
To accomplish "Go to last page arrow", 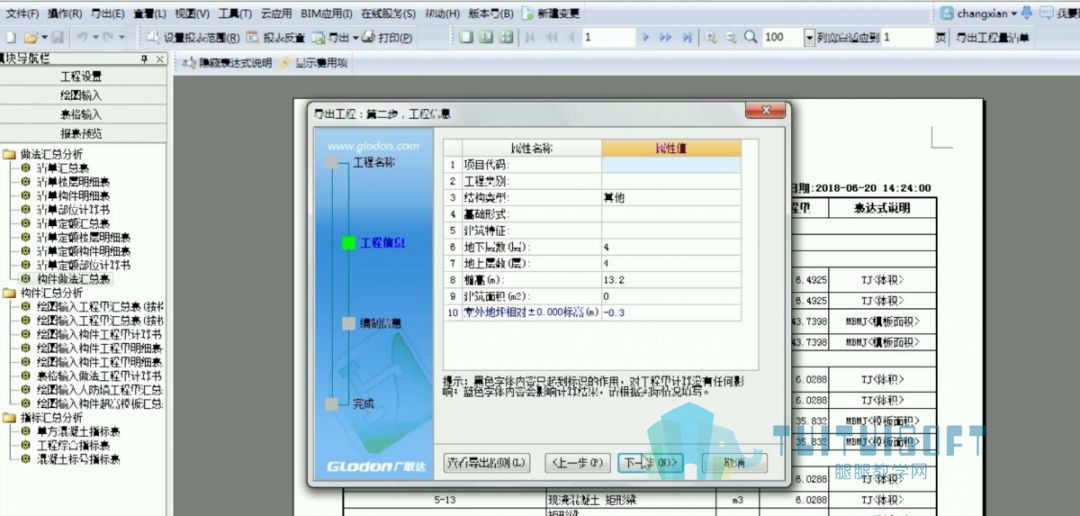I will click(687, 37).
